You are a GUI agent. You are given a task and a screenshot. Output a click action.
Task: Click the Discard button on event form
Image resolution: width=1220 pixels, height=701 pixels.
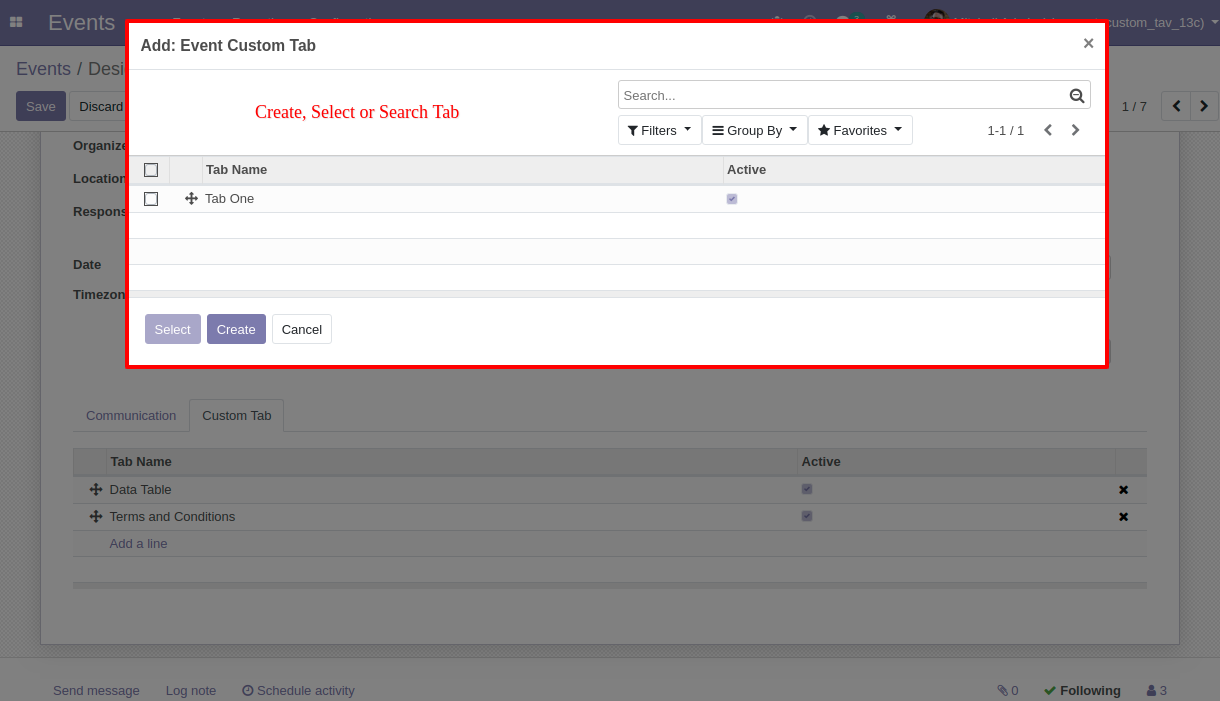click(99, 106)
